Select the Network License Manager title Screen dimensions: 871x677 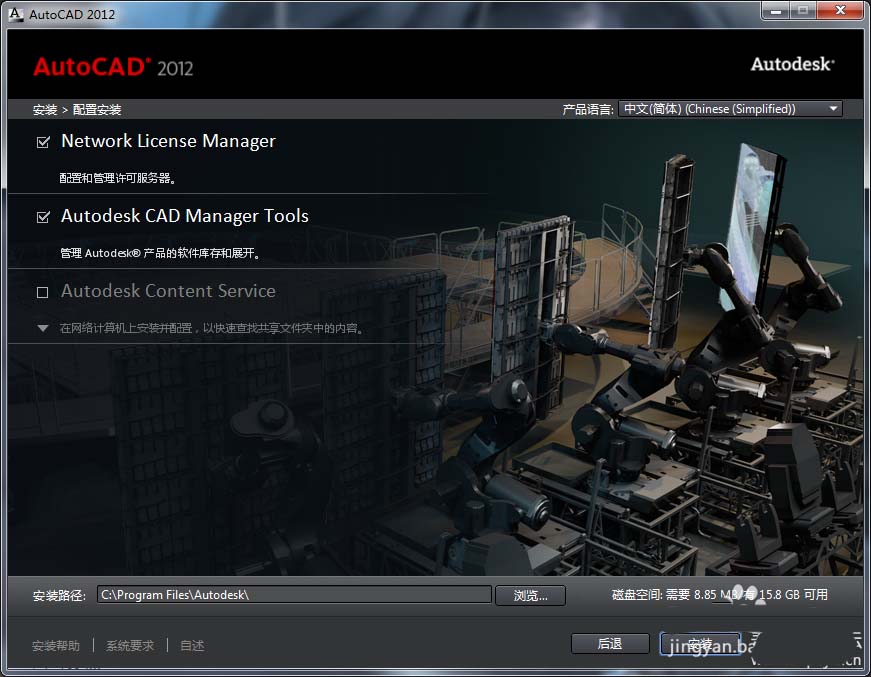pos(168,141)
